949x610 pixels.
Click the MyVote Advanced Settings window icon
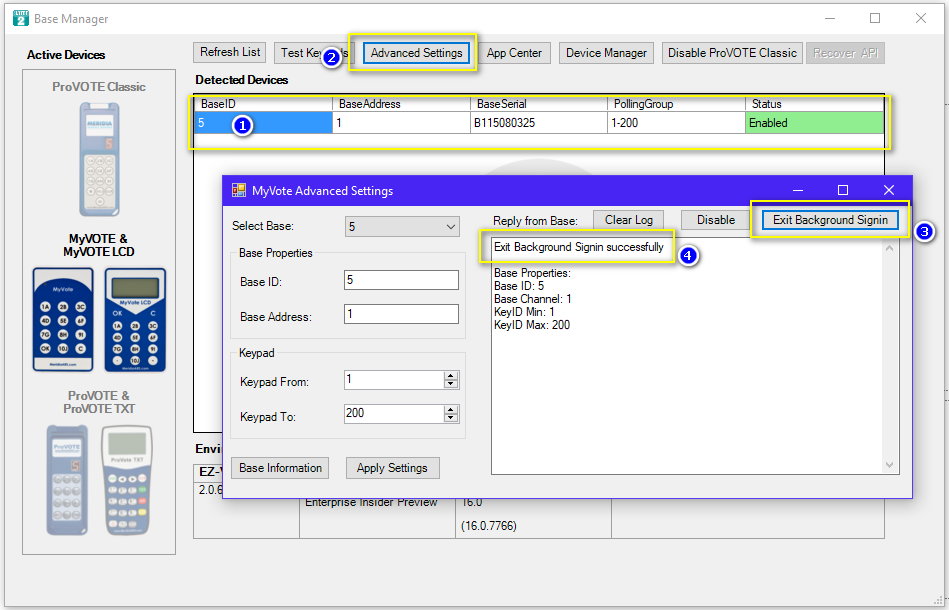pyautogui.click(x=239, y=191)
